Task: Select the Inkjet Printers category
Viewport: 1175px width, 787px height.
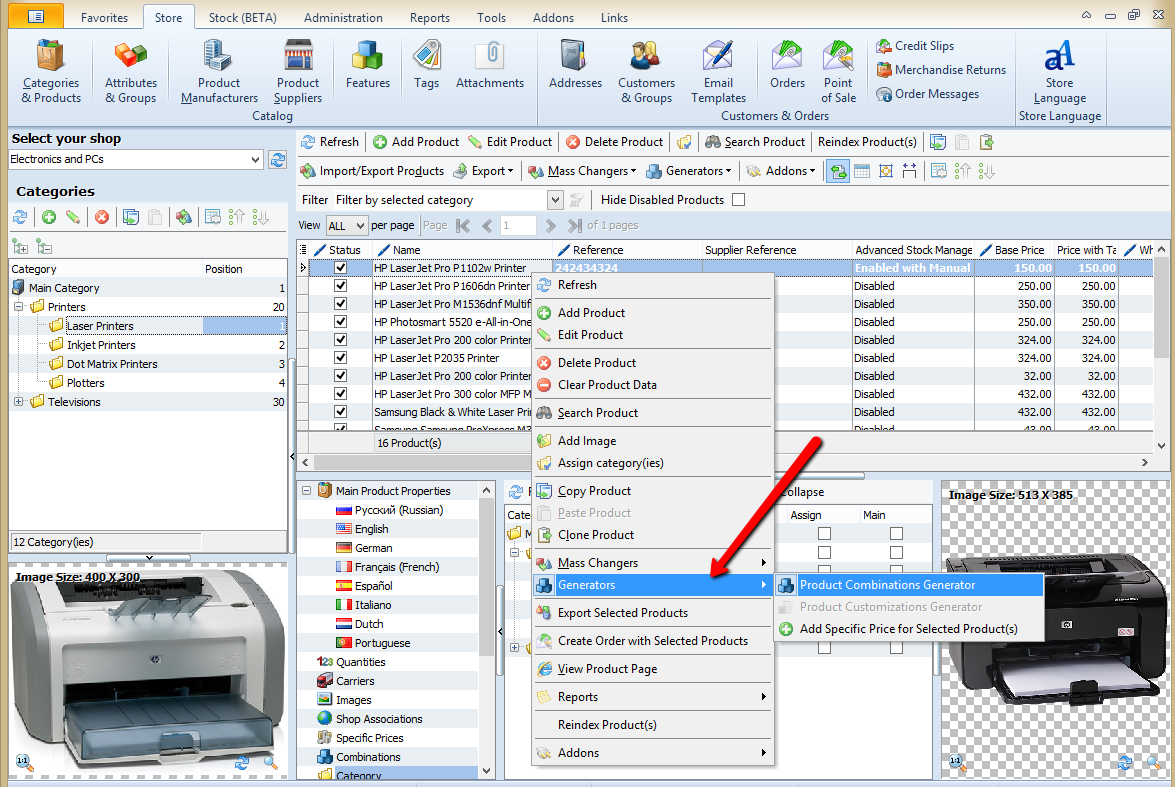Action: pos(101,345)
